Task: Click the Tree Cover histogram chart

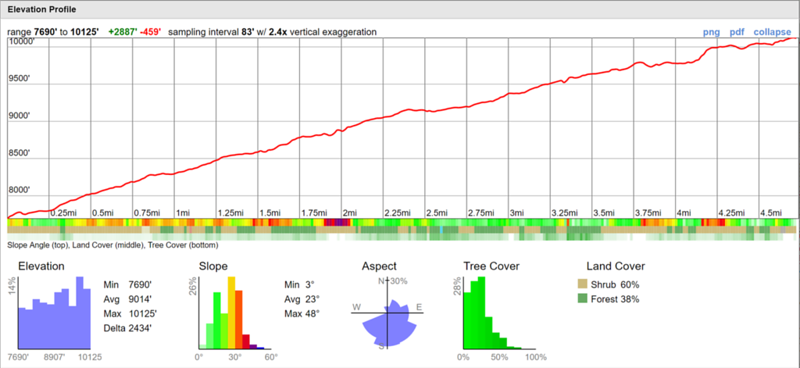Action: 499,312
